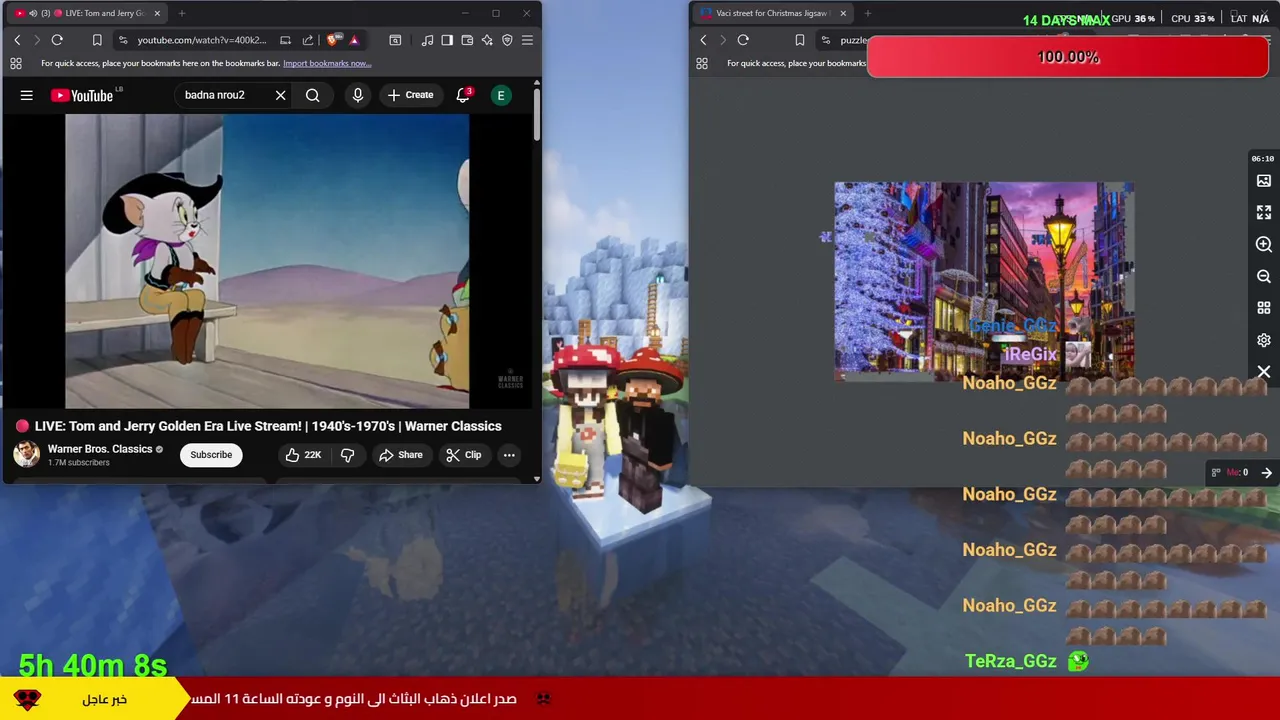Open bookmarks apps grid in puzzle window
1280x720 pixels.
click(702, 63)
